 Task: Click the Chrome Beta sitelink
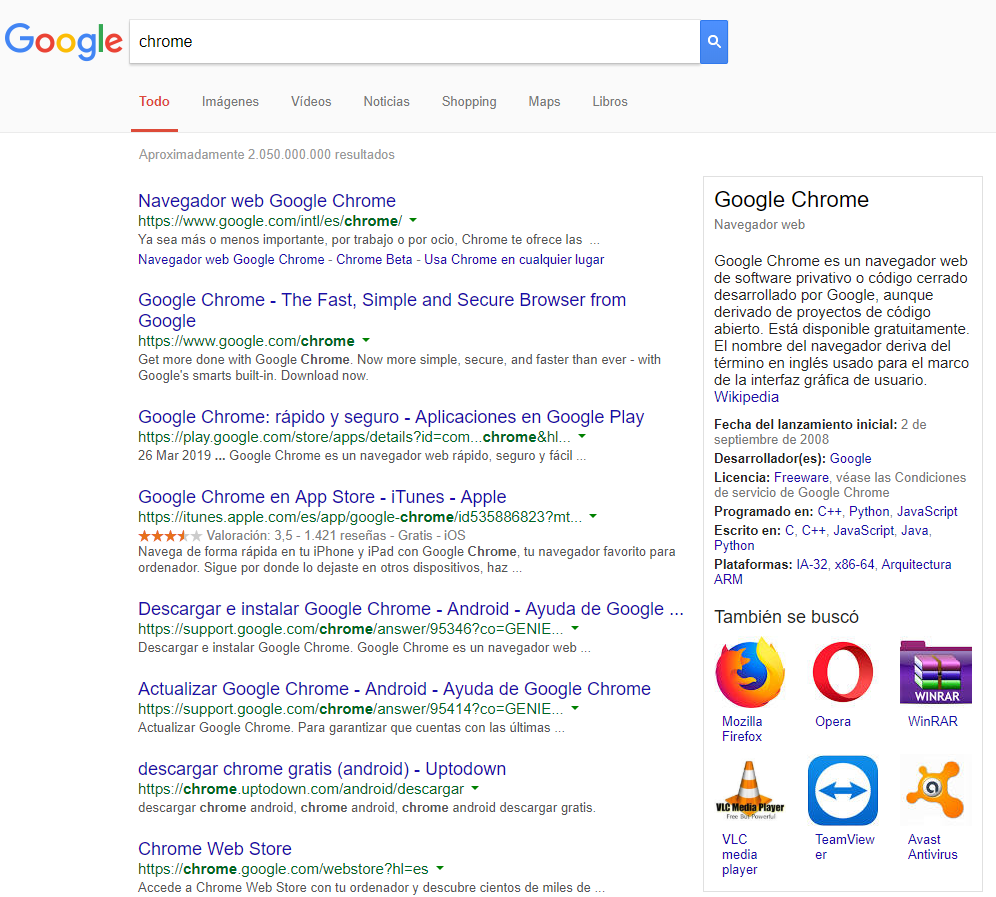click(x=374, y=259)
